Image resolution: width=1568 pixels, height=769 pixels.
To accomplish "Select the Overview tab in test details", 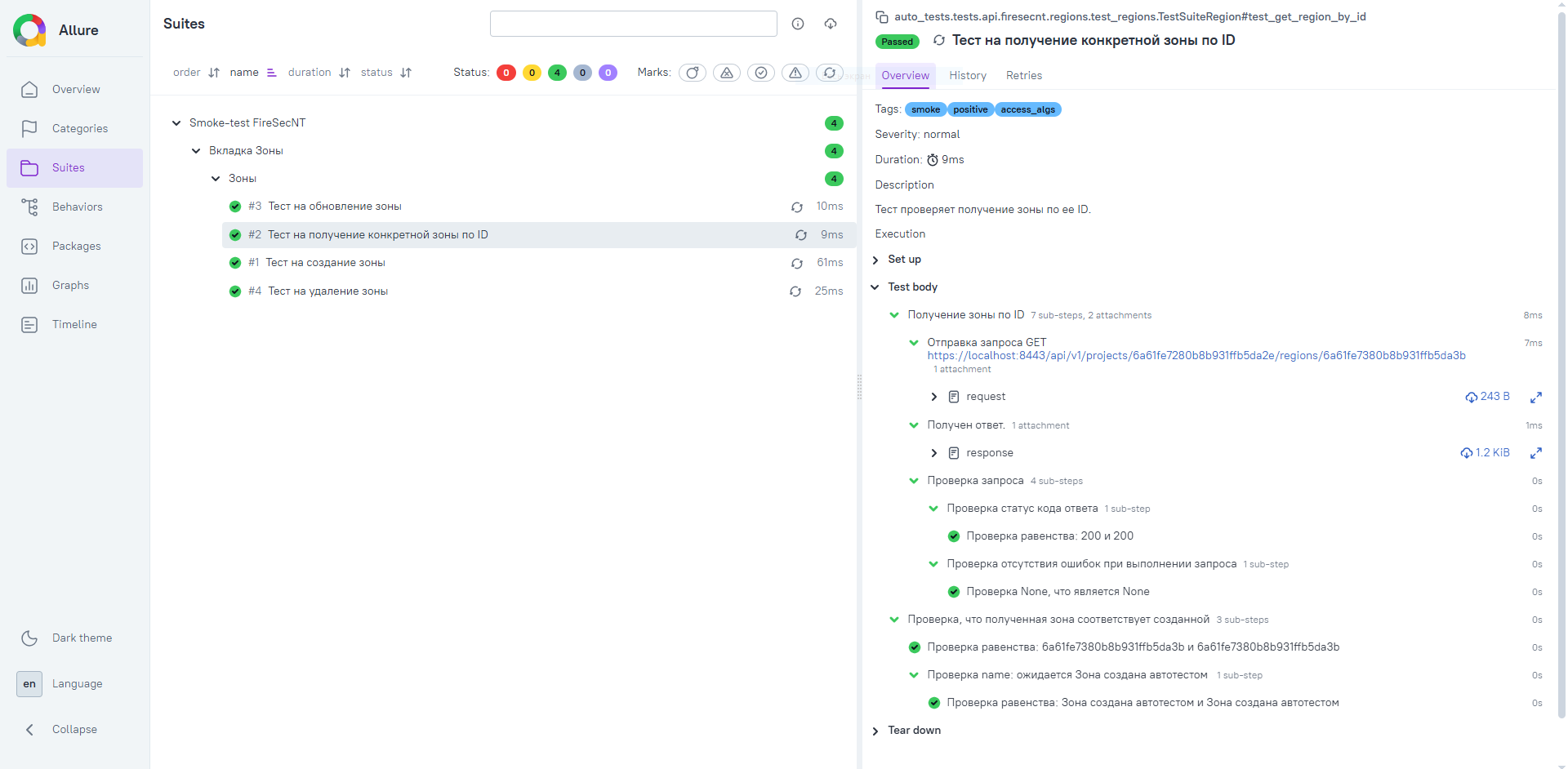I will coord(905,75).
